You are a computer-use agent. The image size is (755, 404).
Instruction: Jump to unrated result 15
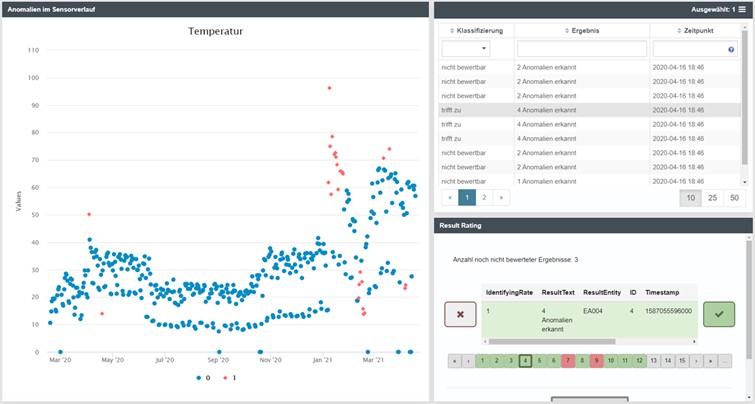point(682,361)
